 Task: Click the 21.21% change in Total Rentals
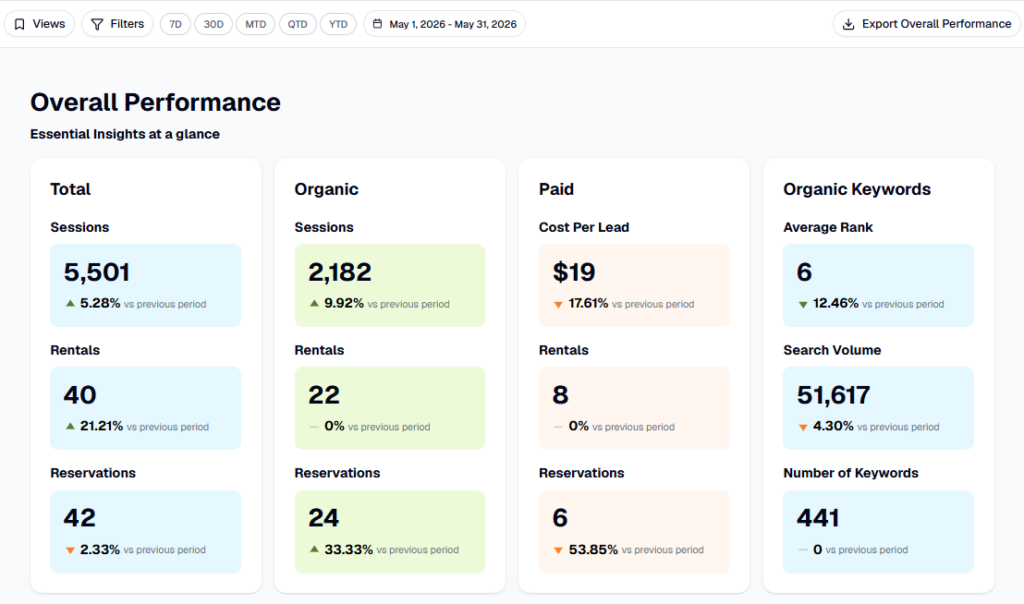tap(101, 426)
